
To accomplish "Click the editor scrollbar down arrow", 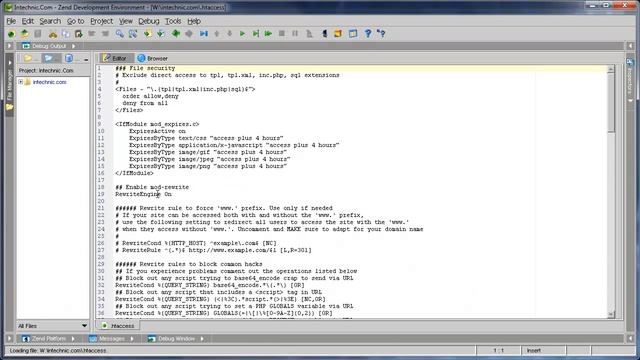I will [611, 314].
